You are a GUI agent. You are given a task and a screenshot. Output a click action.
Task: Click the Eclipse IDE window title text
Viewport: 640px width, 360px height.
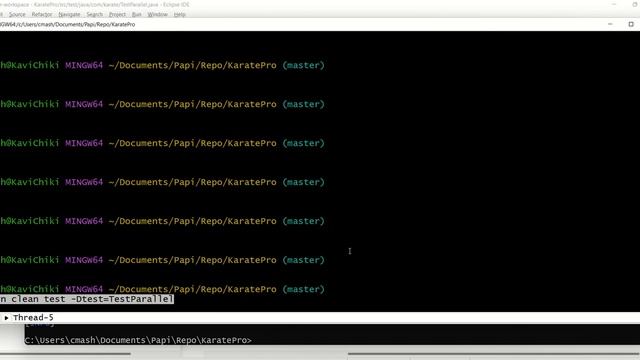tap(95, 4)
